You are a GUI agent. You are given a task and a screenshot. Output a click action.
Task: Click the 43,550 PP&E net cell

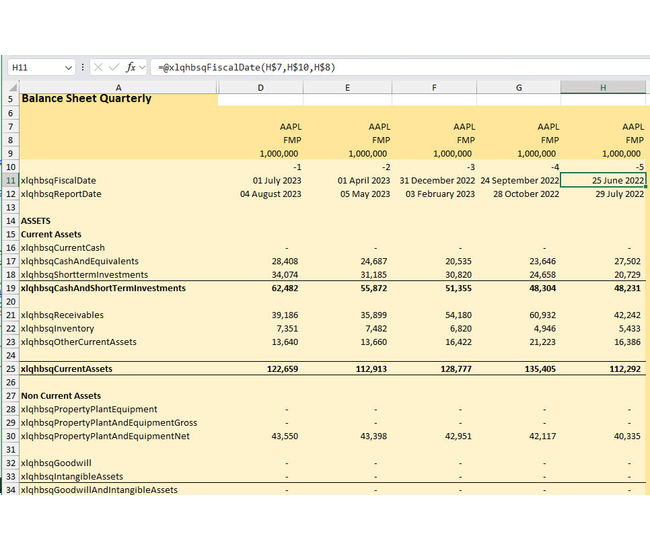point(261,436)
